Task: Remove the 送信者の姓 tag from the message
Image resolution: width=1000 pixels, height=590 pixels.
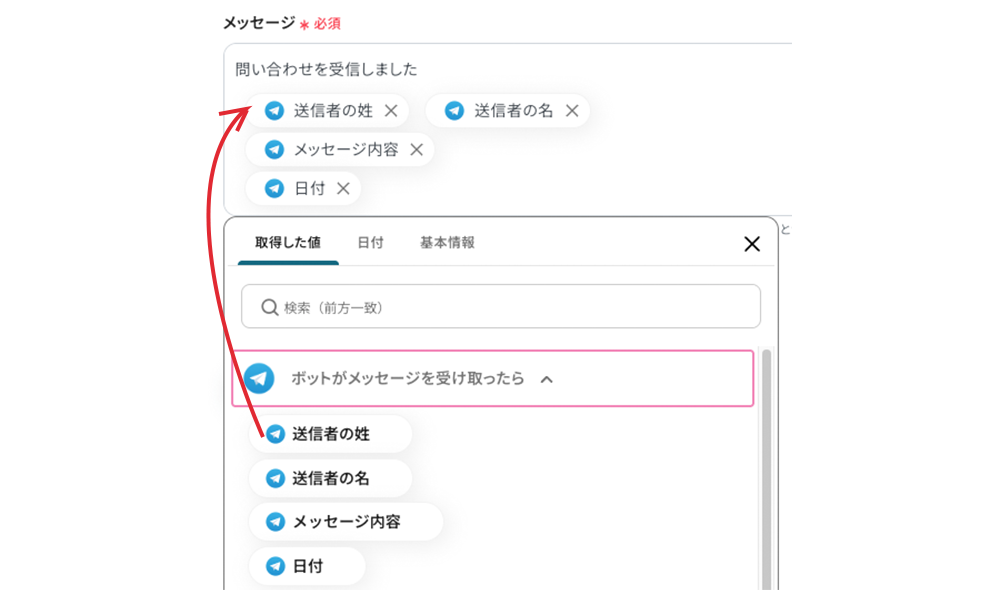Action: pyautogui.click(x=391, y=111)
